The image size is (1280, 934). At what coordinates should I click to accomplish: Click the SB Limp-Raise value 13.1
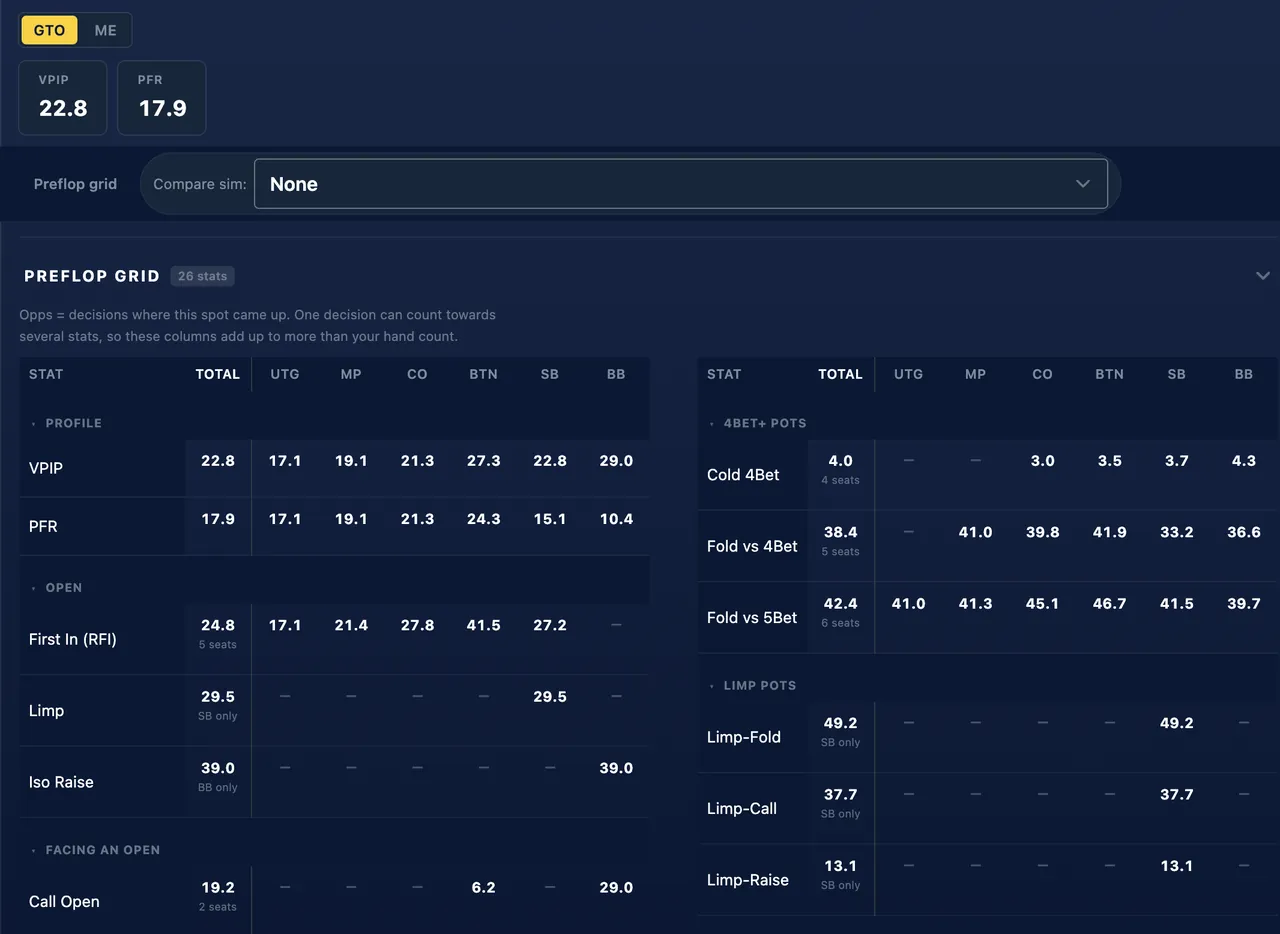point(1176,866)
